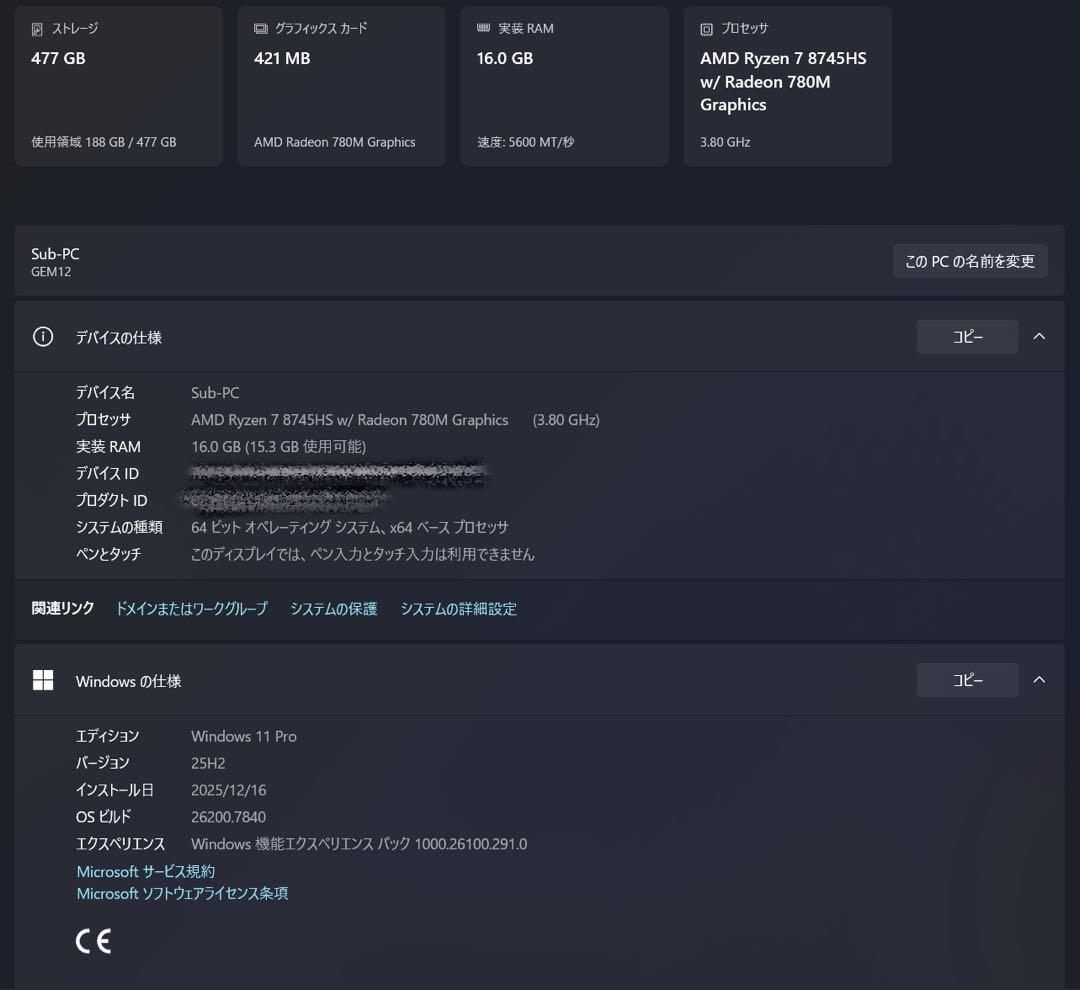Viewport: 1080px width, 990px height.
Task: Open the ストレージ 477 GB card
Action: click(x=118, y=86)
